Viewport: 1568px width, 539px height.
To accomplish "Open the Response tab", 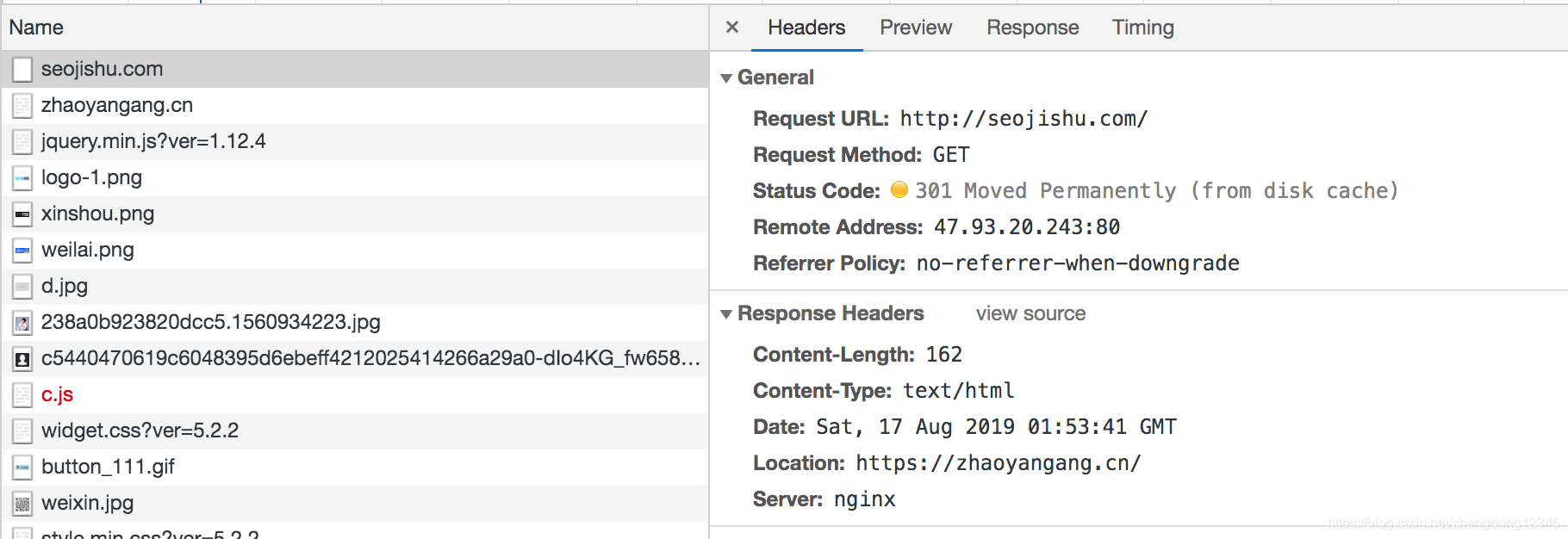I will (x=1032, y=28).
